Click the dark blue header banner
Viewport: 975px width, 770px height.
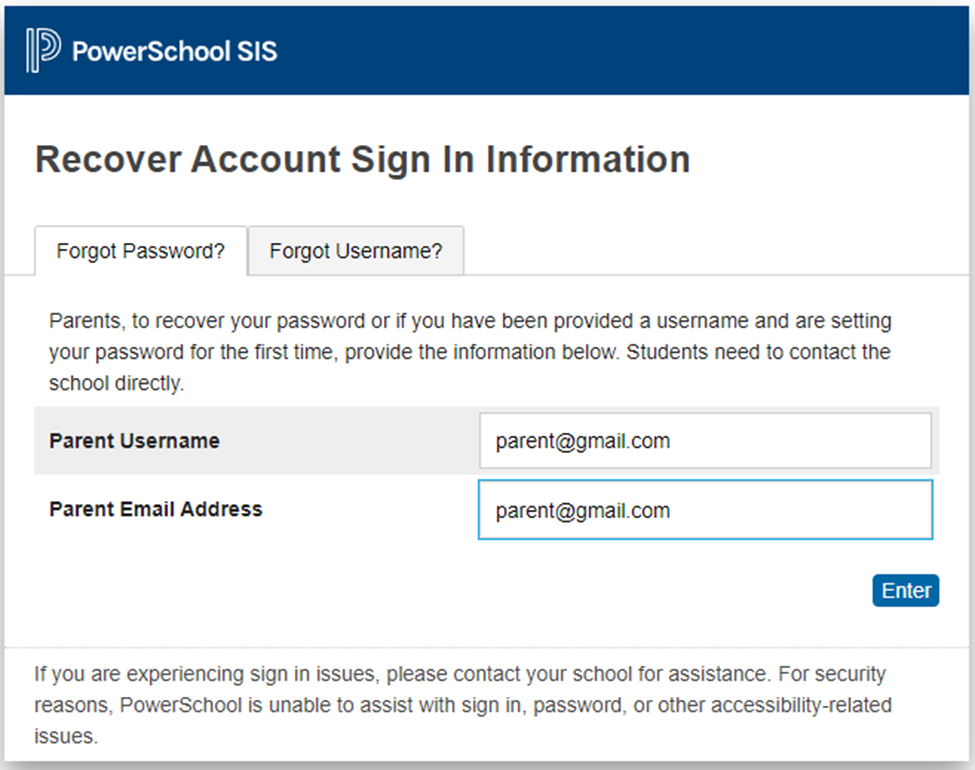click(x=486, y=51)
